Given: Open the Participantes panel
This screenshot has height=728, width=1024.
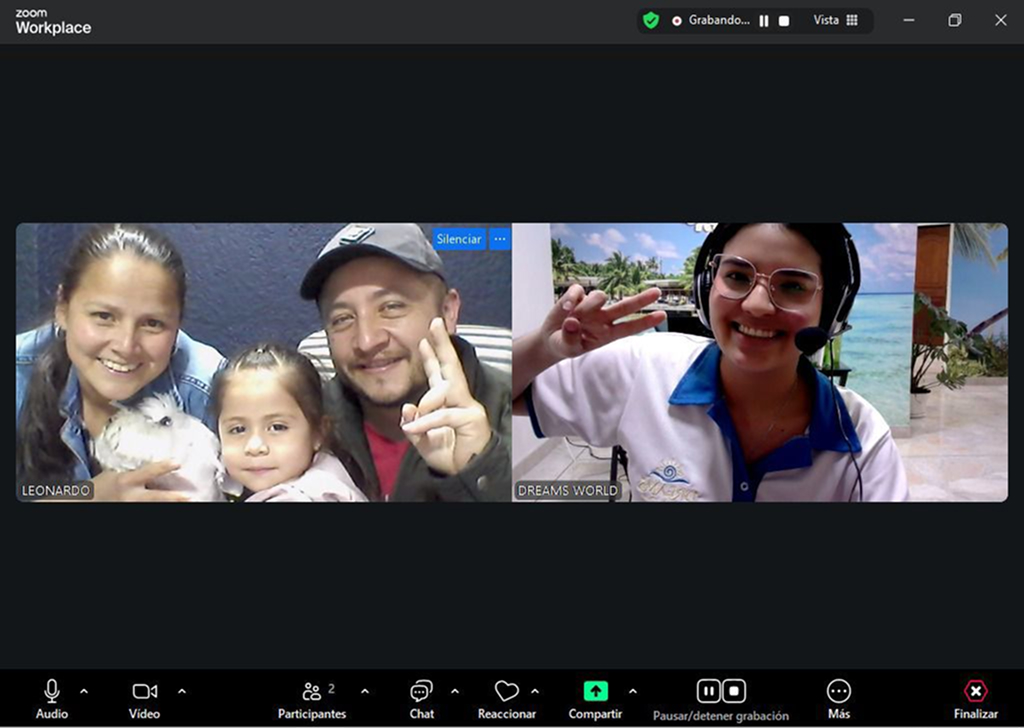Looking at the screenshot, I should (312, 691).
